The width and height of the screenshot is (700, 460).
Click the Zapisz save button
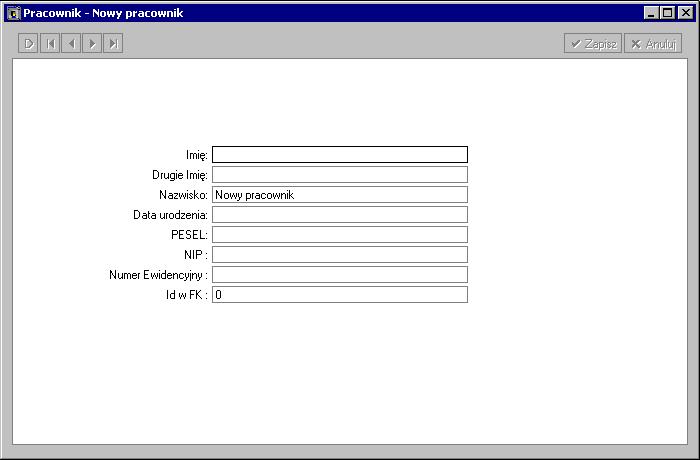[x=593, y=43]
